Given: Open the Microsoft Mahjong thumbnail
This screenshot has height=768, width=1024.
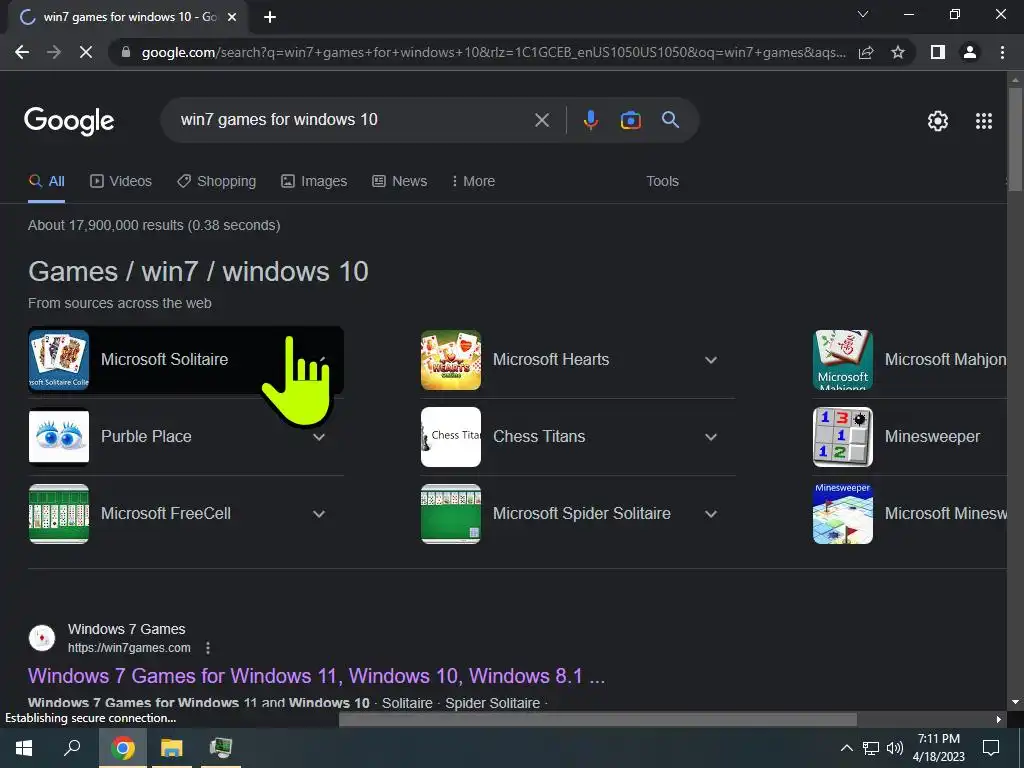Looking at the screenshot, I should pos(842,360).
